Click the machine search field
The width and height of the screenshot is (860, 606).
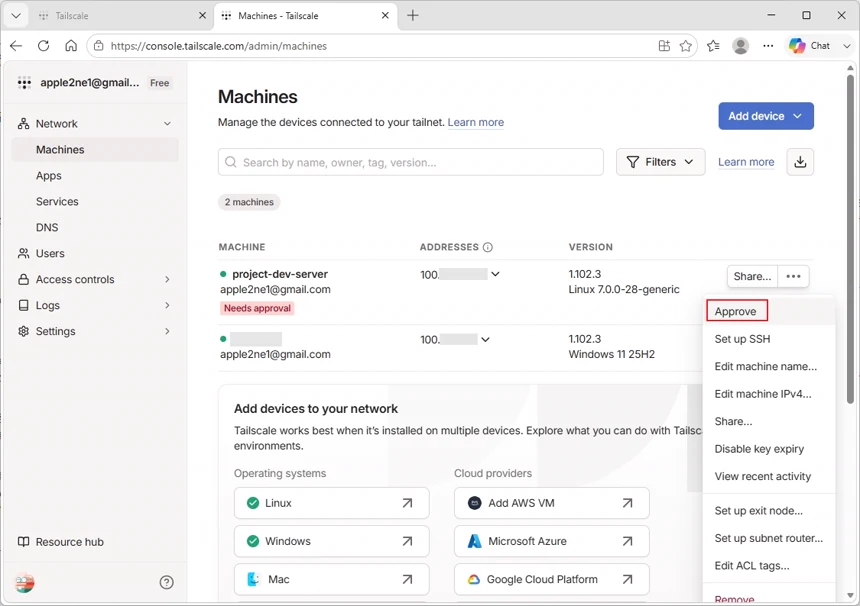pyautogui.click(x=411, y=162)
